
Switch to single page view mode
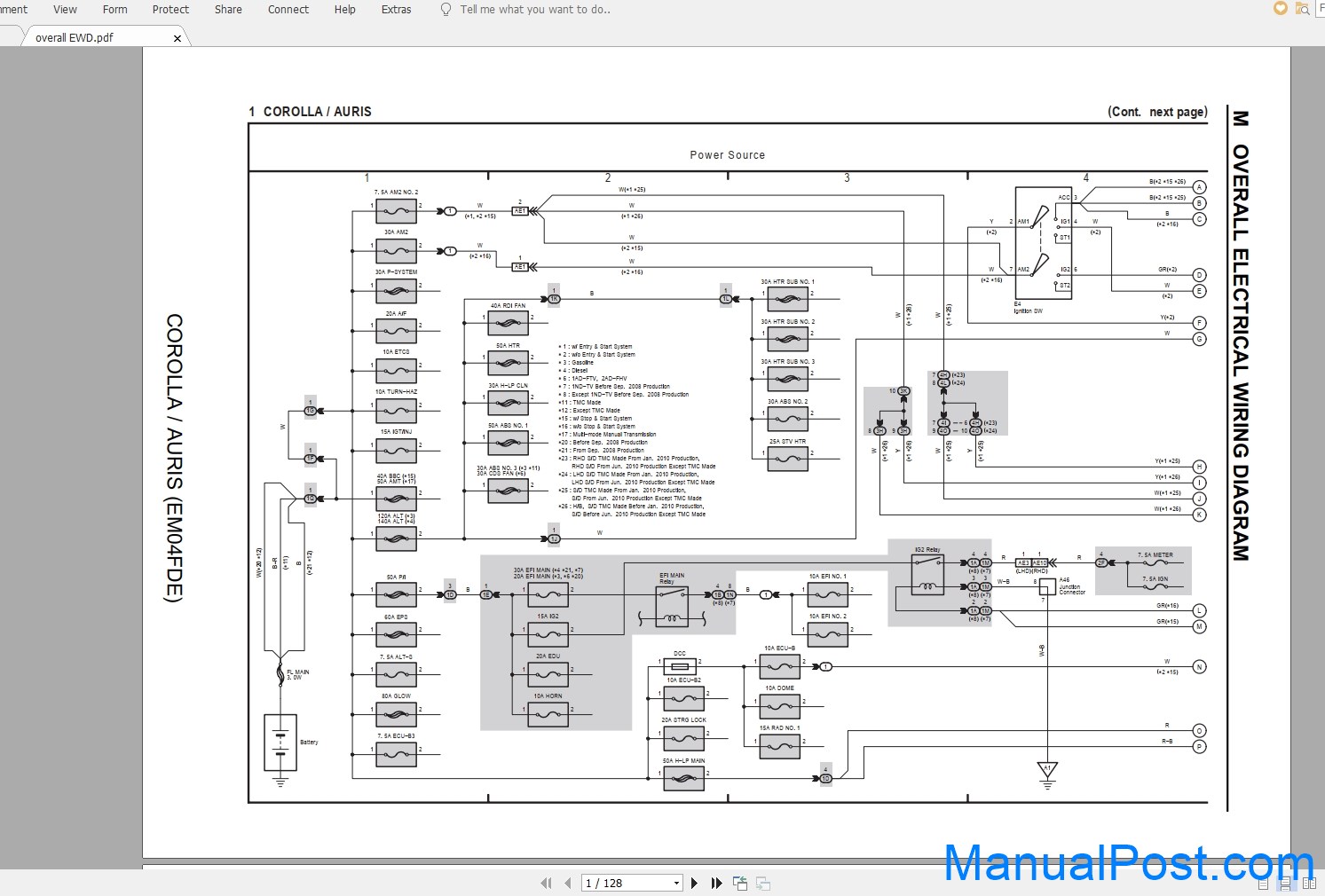tap(1264, 884)
